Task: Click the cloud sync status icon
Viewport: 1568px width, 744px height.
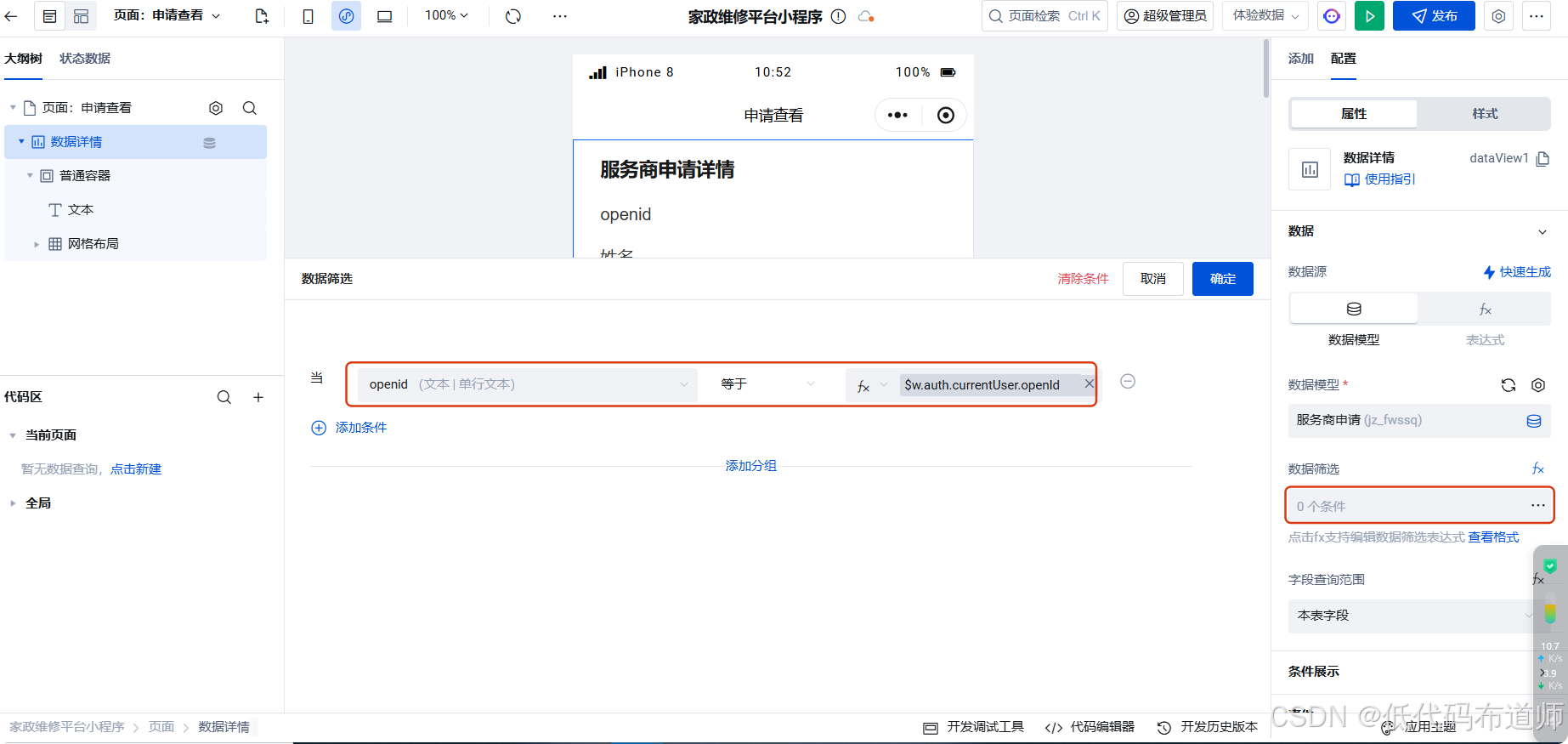Action: coord(866,16)
